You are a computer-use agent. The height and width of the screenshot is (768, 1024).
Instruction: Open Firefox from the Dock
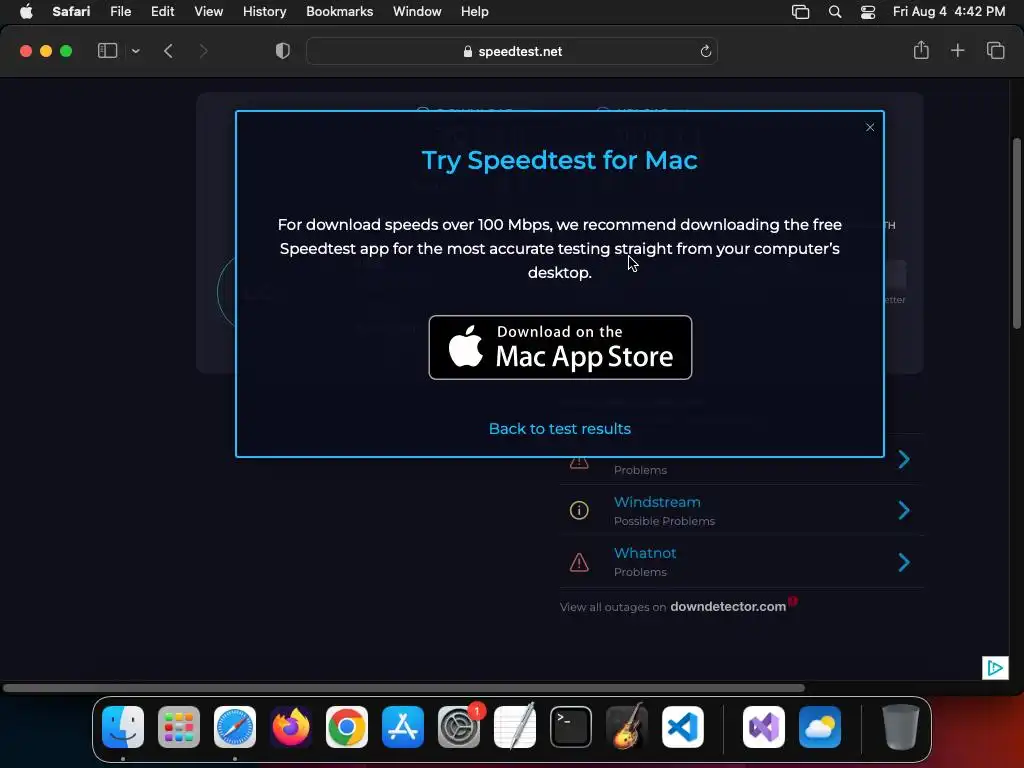(x=291, y=727)
